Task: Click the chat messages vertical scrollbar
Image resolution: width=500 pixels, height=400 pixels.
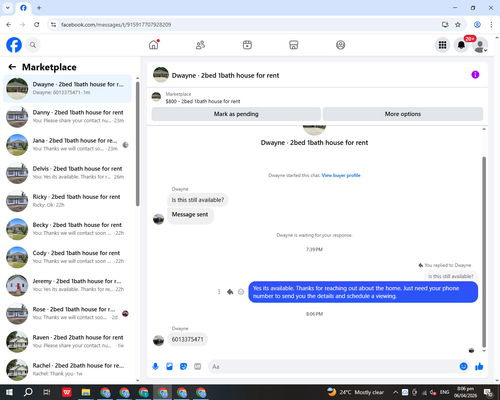Action: (x=484, y=252)
